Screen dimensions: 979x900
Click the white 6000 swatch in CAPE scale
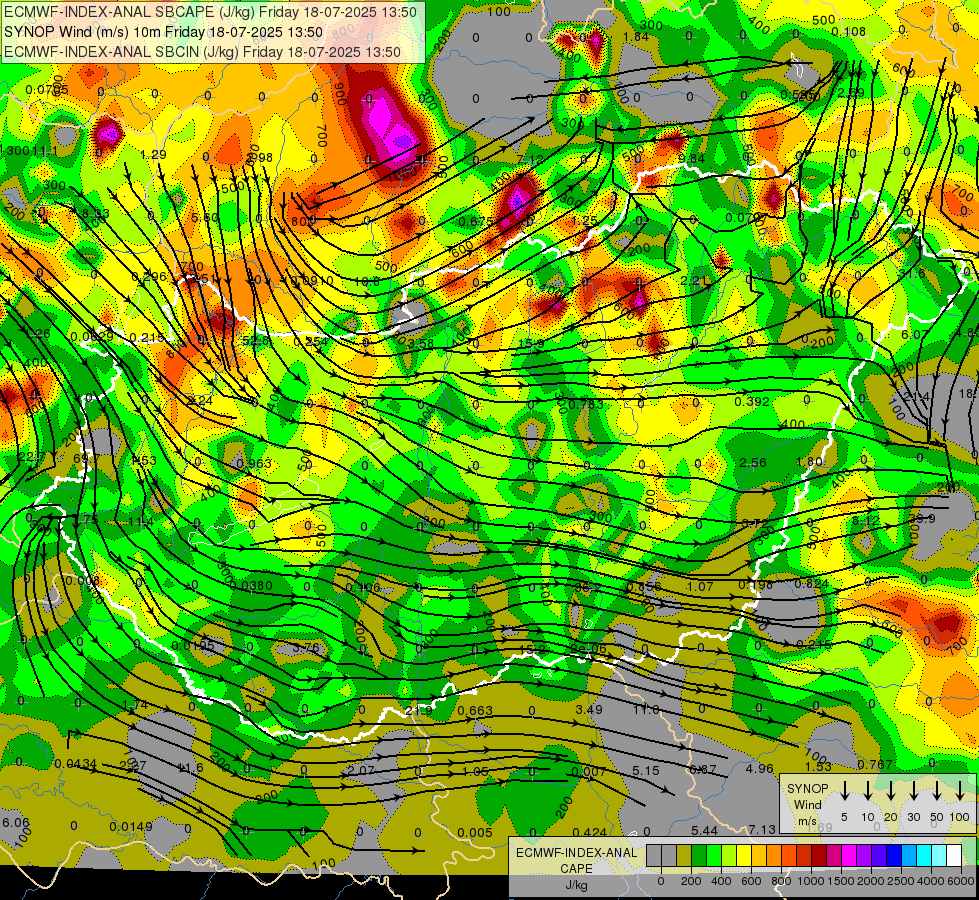(954, 855)
